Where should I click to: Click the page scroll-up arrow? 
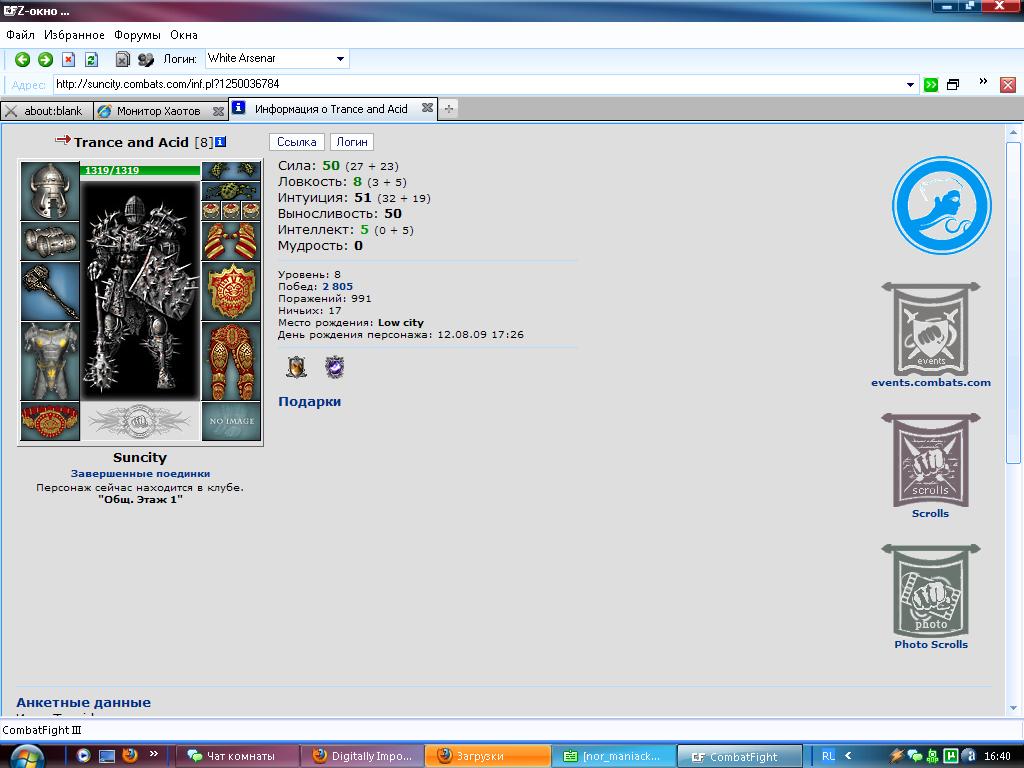point(1013,132)
